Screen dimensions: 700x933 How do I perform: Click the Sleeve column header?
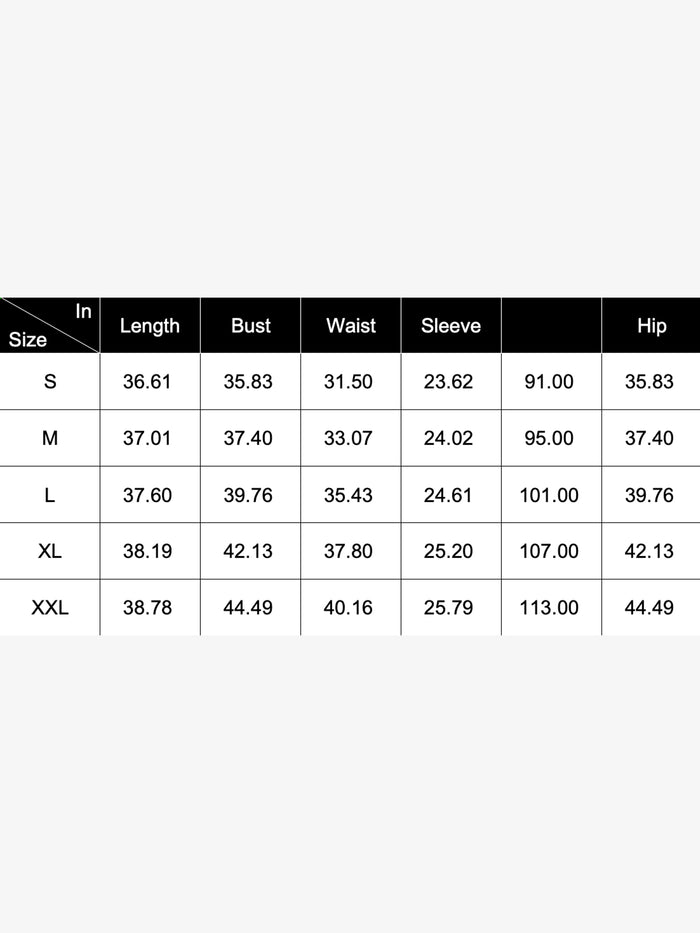point(451,326)
